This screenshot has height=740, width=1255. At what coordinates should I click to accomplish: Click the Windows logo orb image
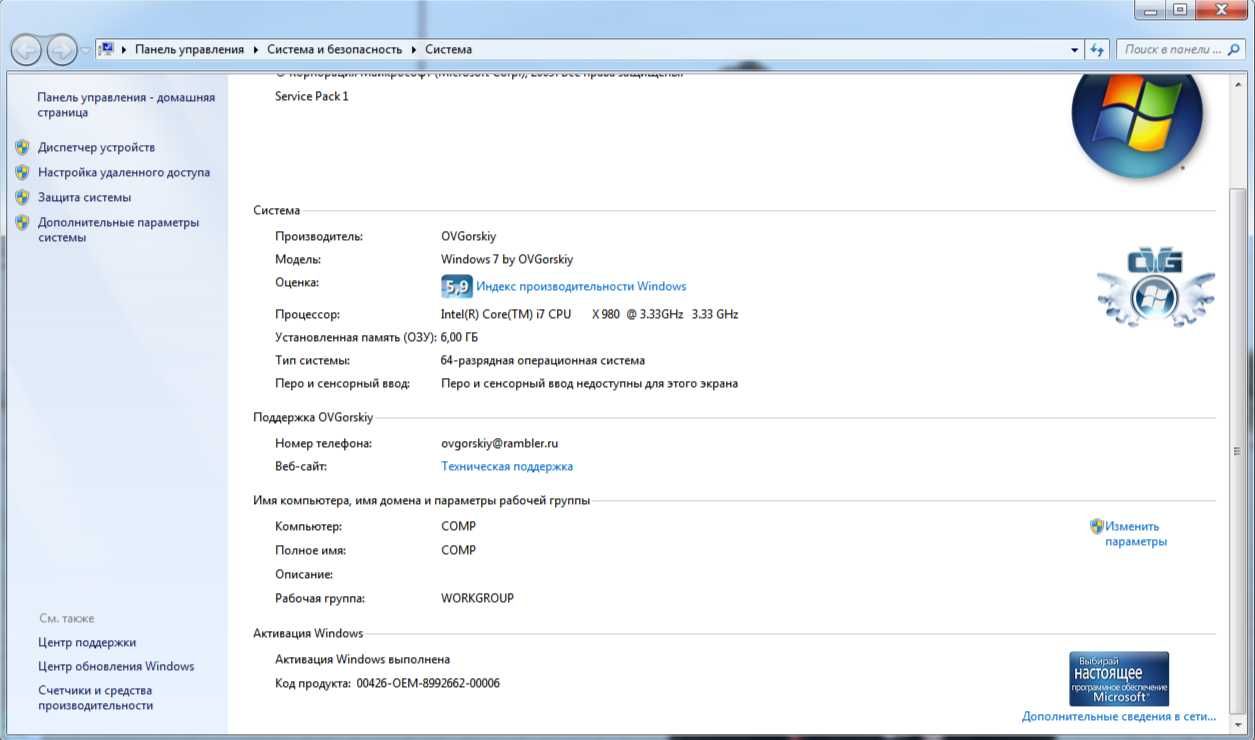pos(1137,125)
